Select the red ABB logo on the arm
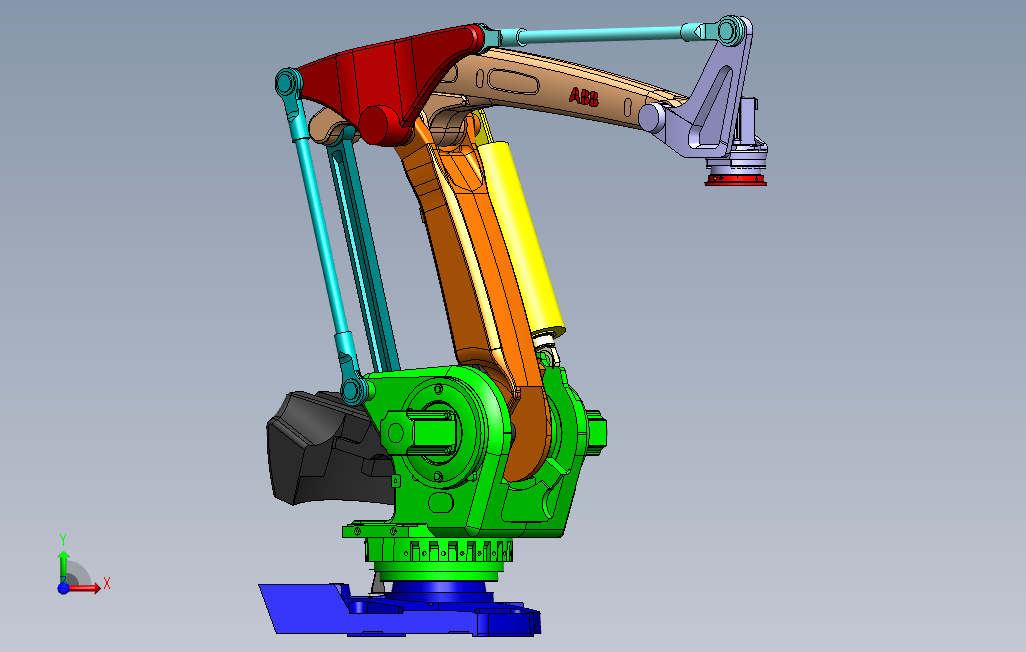The image size is (1026, 652). 584,97
